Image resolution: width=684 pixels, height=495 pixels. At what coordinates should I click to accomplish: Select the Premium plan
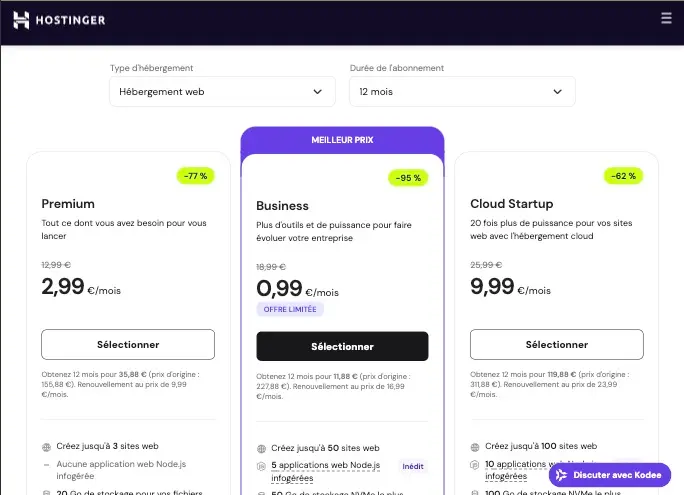coord(128,345)
